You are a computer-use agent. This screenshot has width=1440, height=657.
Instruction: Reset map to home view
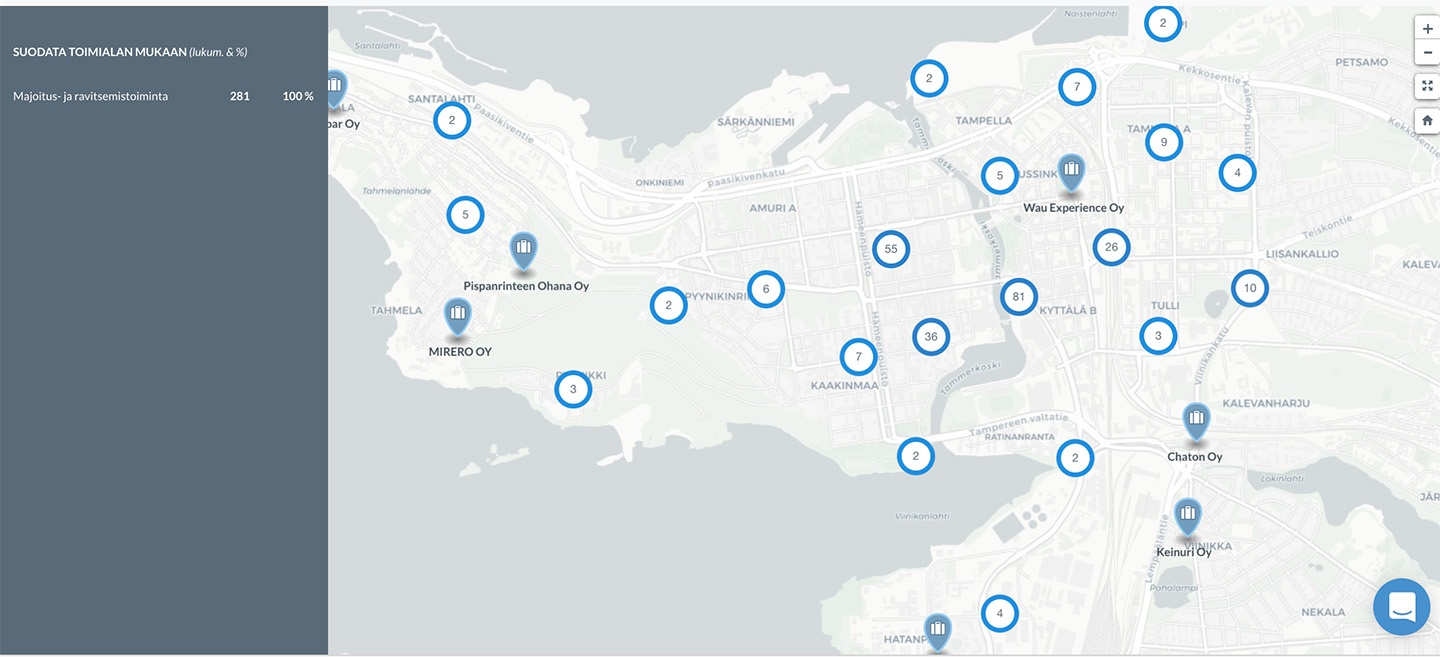click(x=1427, y=120)
